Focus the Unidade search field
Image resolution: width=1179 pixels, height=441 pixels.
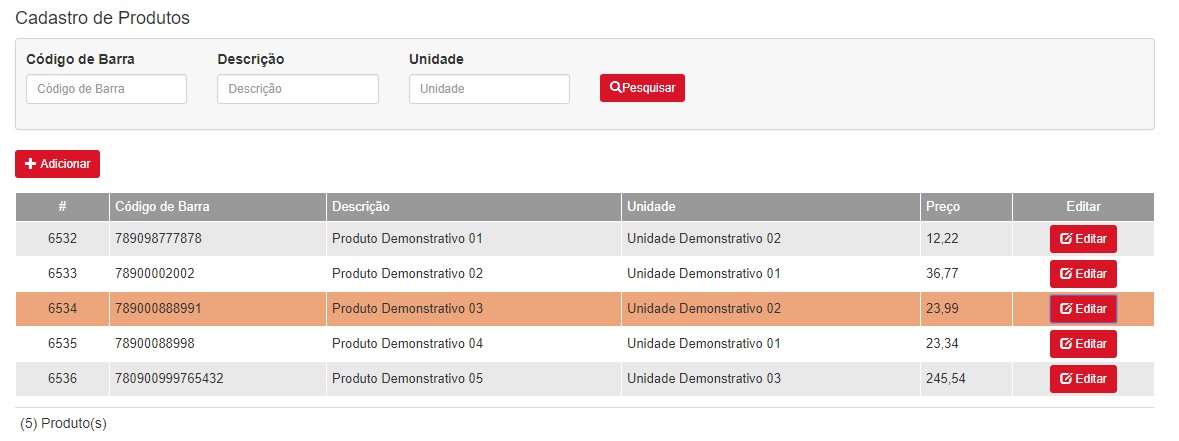[489, 89]
